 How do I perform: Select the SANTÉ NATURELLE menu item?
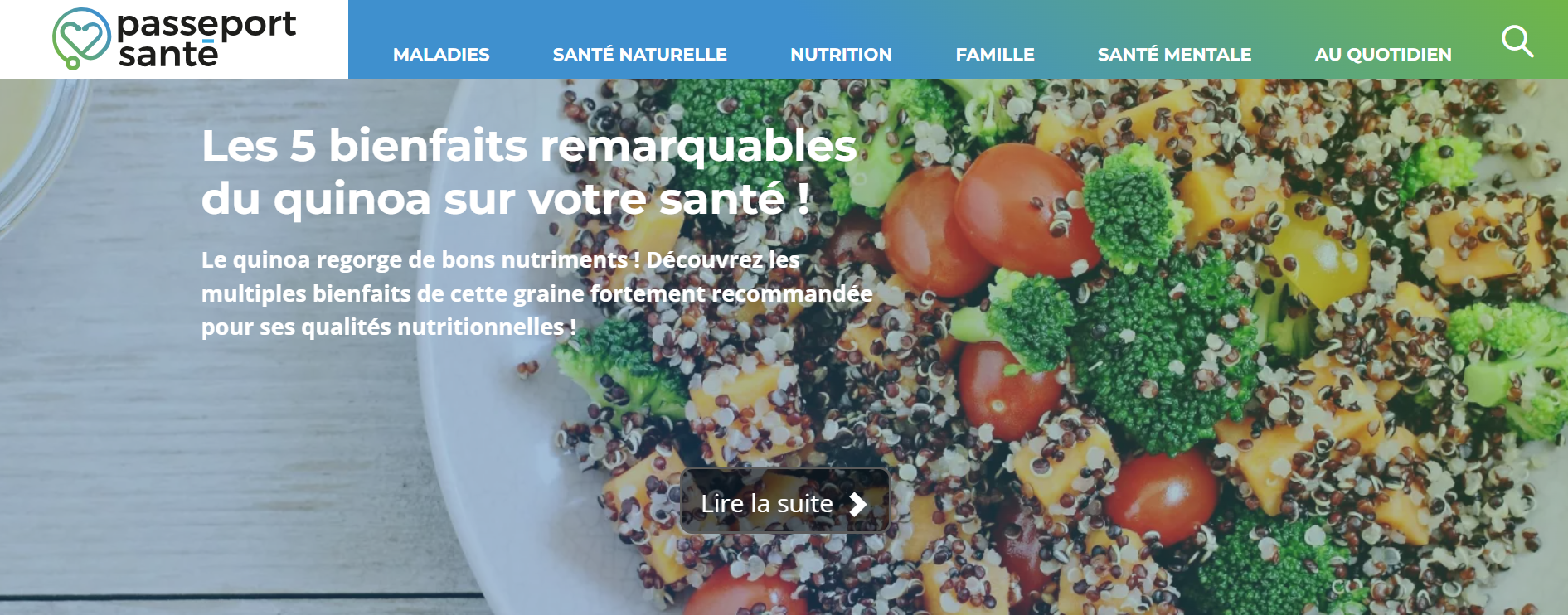pos(639,54)
